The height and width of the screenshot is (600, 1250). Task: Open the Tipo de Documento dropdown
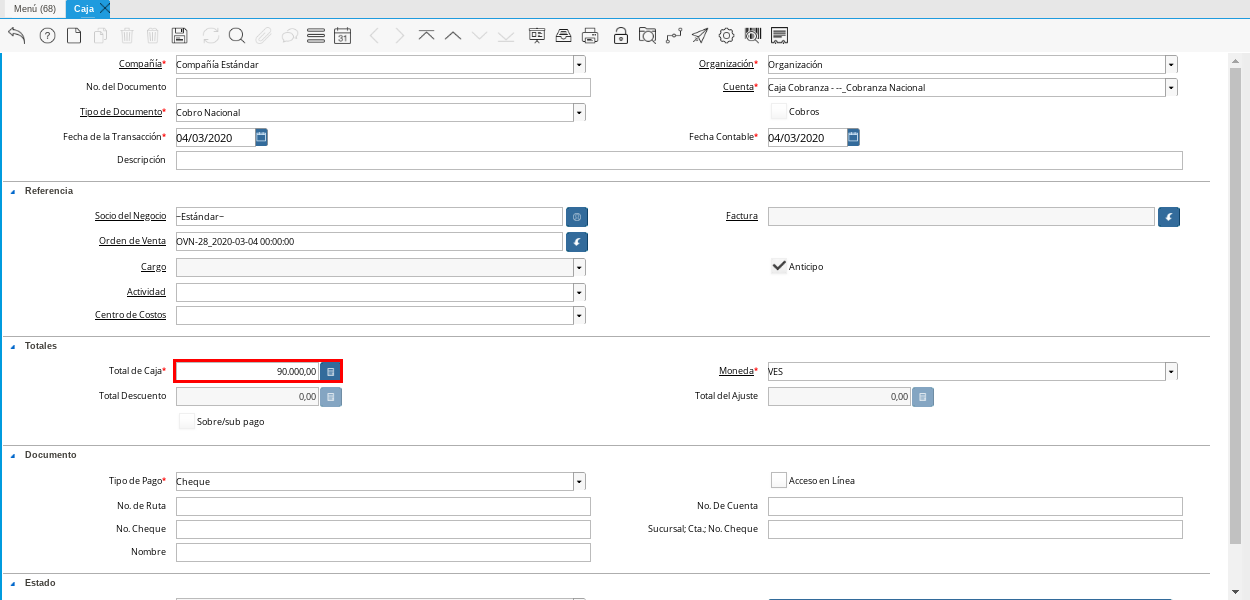coord(579,112)
